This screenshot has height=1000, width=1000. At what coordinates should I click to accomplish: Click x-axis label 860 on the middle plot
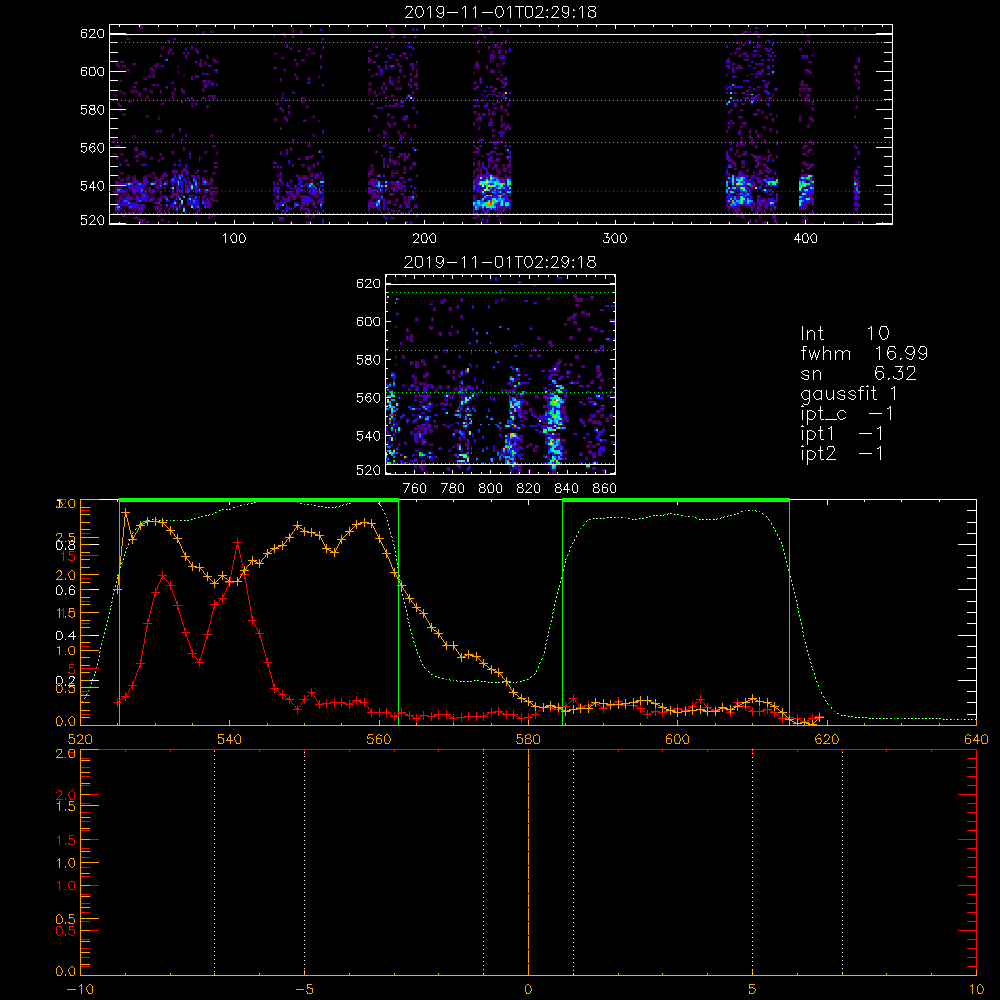coord(605,489)
